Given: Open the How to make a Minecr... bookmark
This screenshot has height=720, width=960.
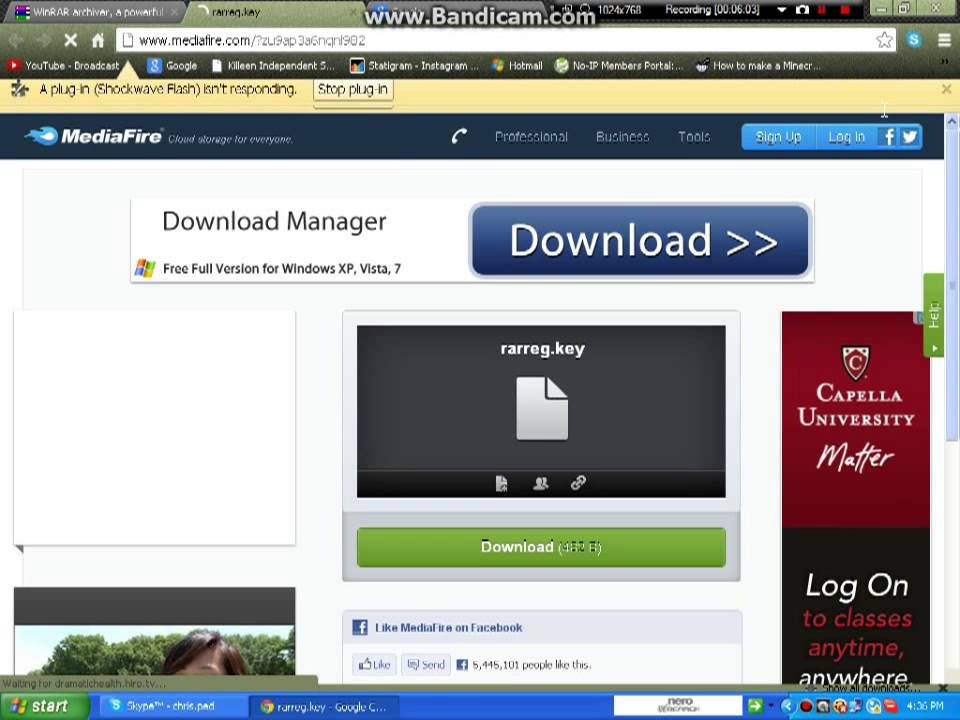Looking at the screenshot, I should click(x=758, y=66).
